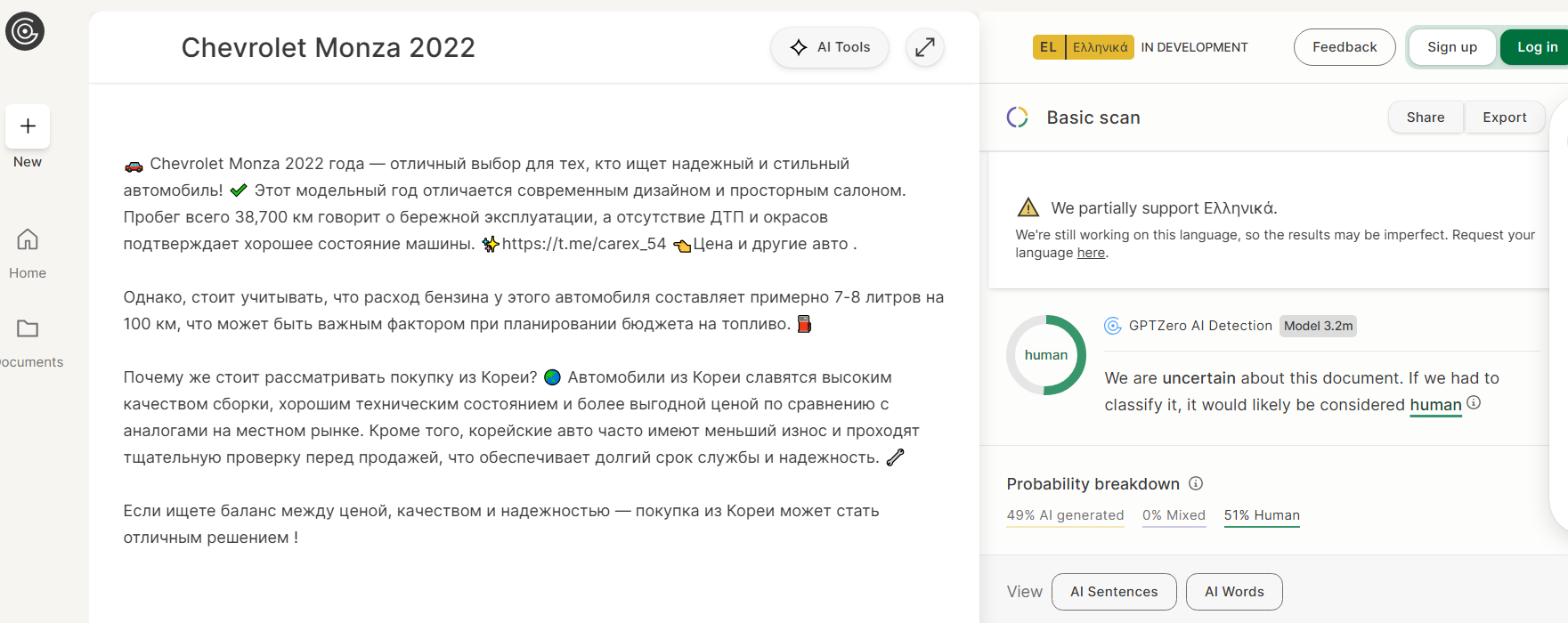Click the New document plus icon
The height and width of the screenshot is (623, 1568).
28,126
